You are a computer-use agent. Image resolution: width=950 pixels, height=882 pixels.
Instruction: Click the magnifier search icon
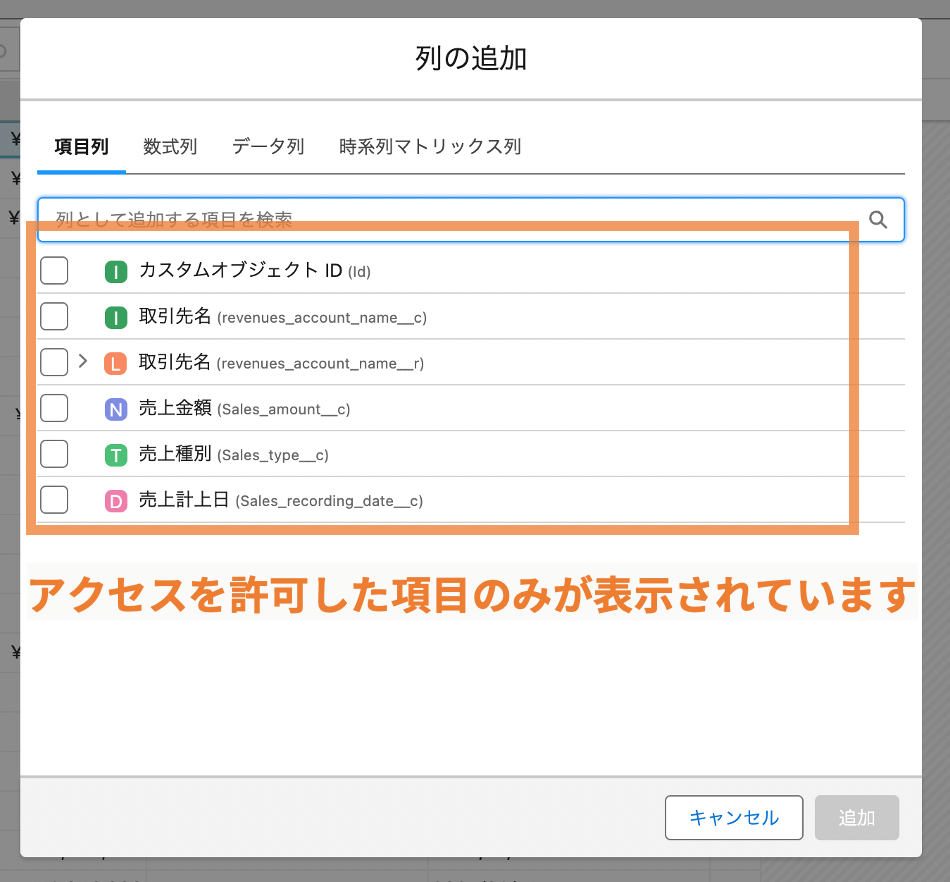(x=877, y=219)
